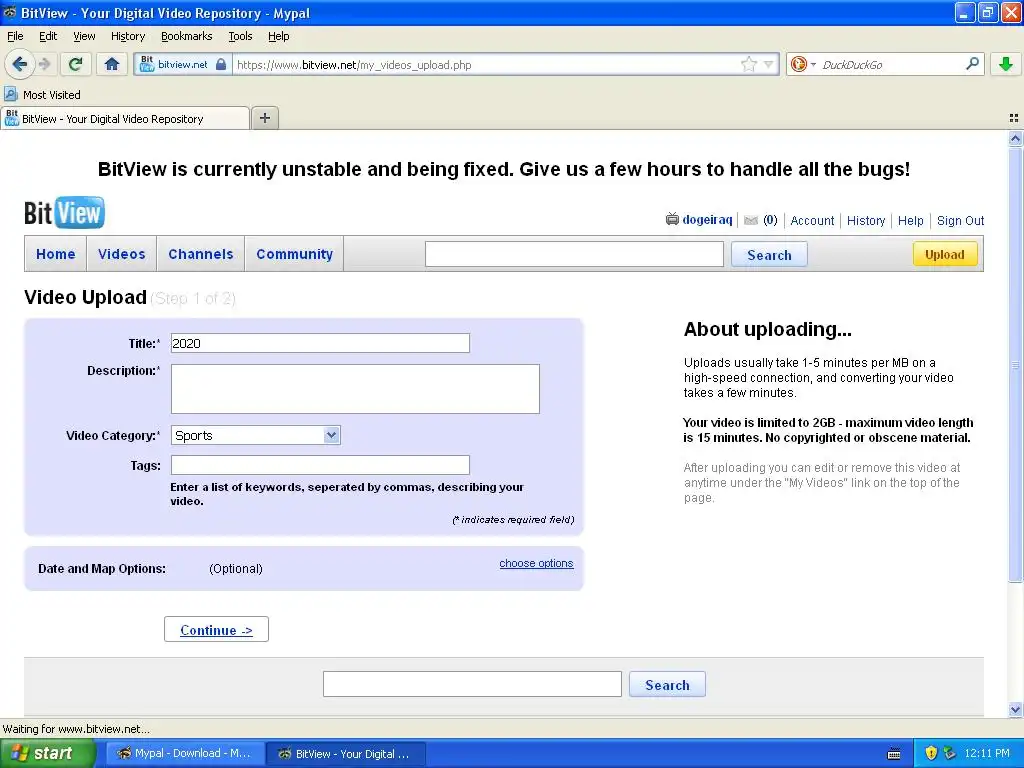Open the browser Help menu
This screenshot has height=768, width=1024.
pos(278,36)
